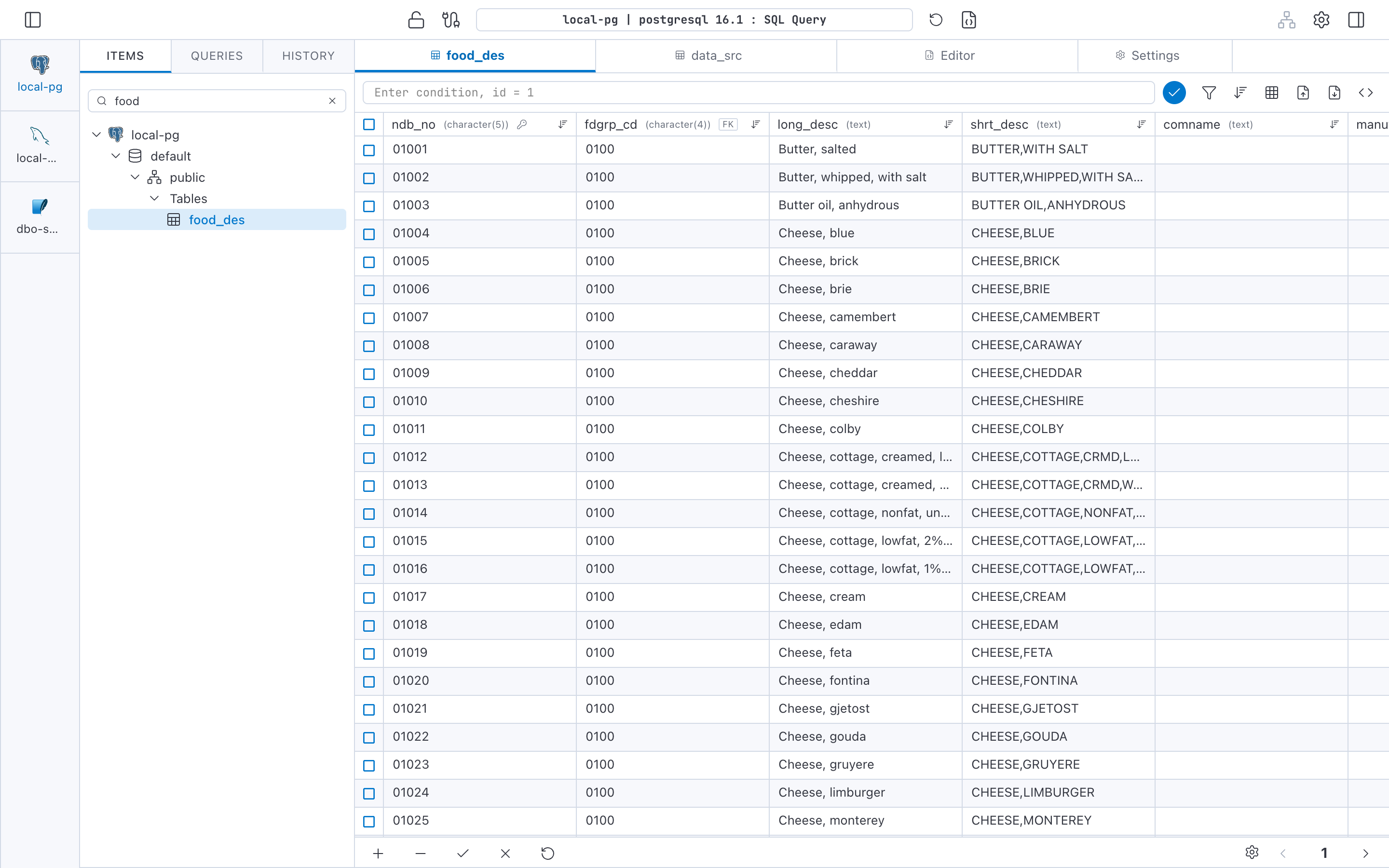Viewport: 1389px width, 868px height.
Task: Apply condition with blue checkmark button
Action: tap(1174, 93)
